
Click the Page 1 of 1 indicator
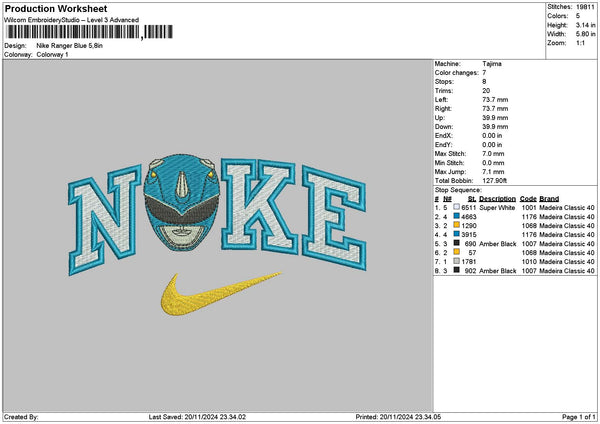point(579,417)
